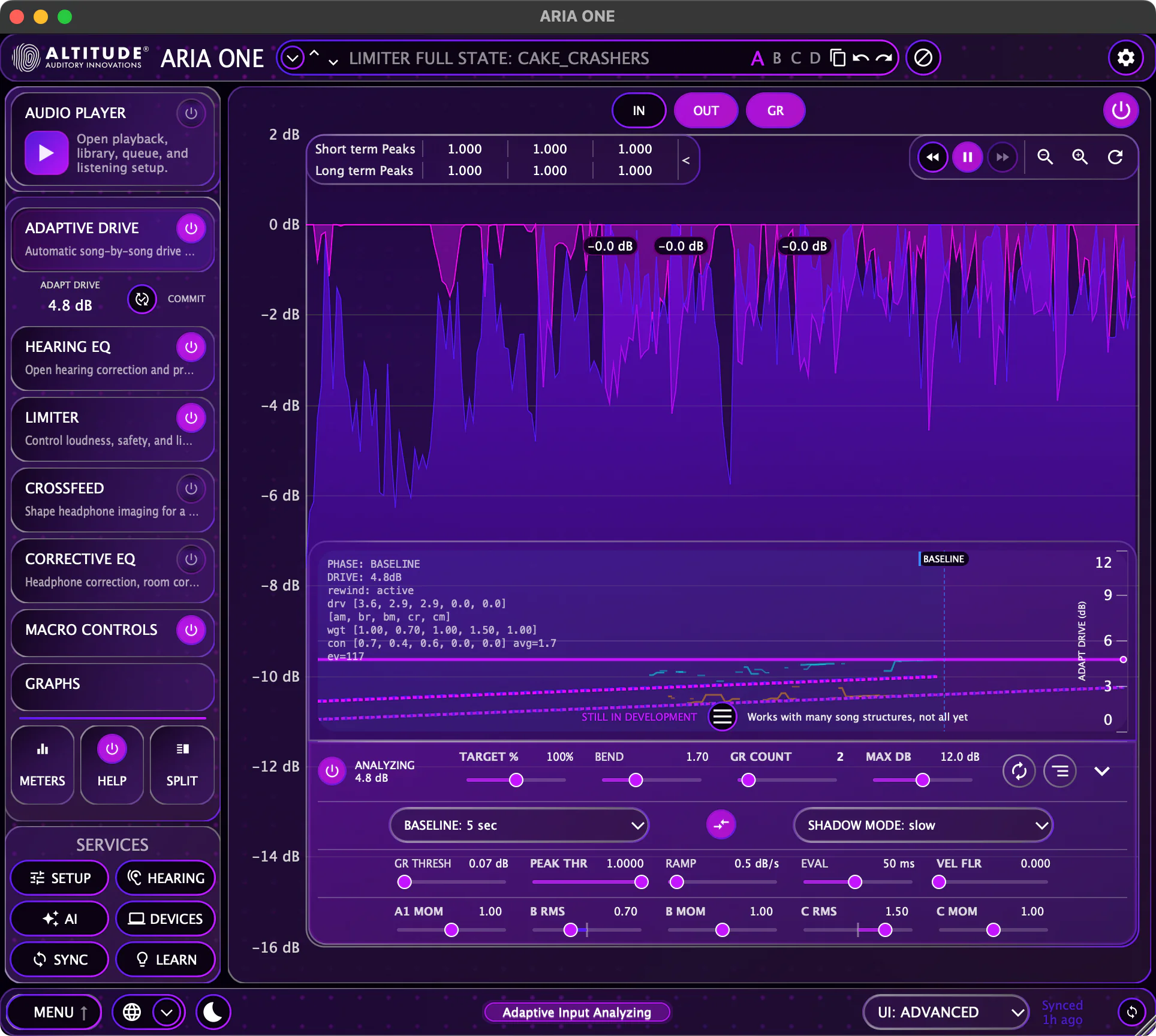1156x1036 pixels.
Task: Open the UI Advanced dropdown
Action: pyautogui.click(x=946, y=1013)
